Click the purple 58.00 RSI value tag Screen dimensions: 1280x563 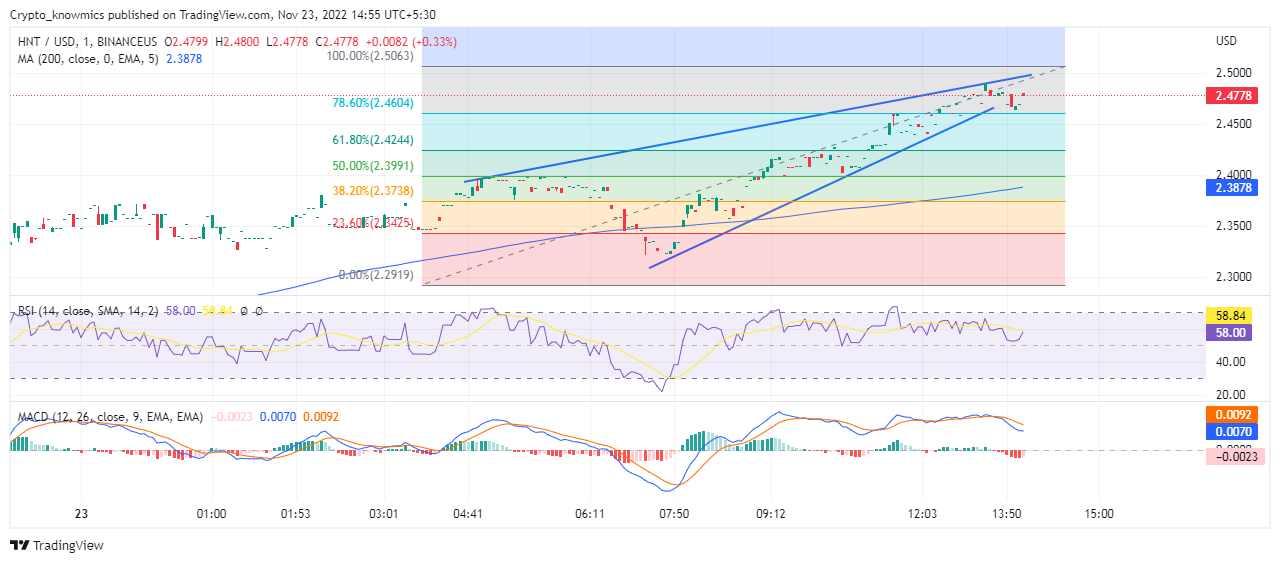tap(1230, 332)
